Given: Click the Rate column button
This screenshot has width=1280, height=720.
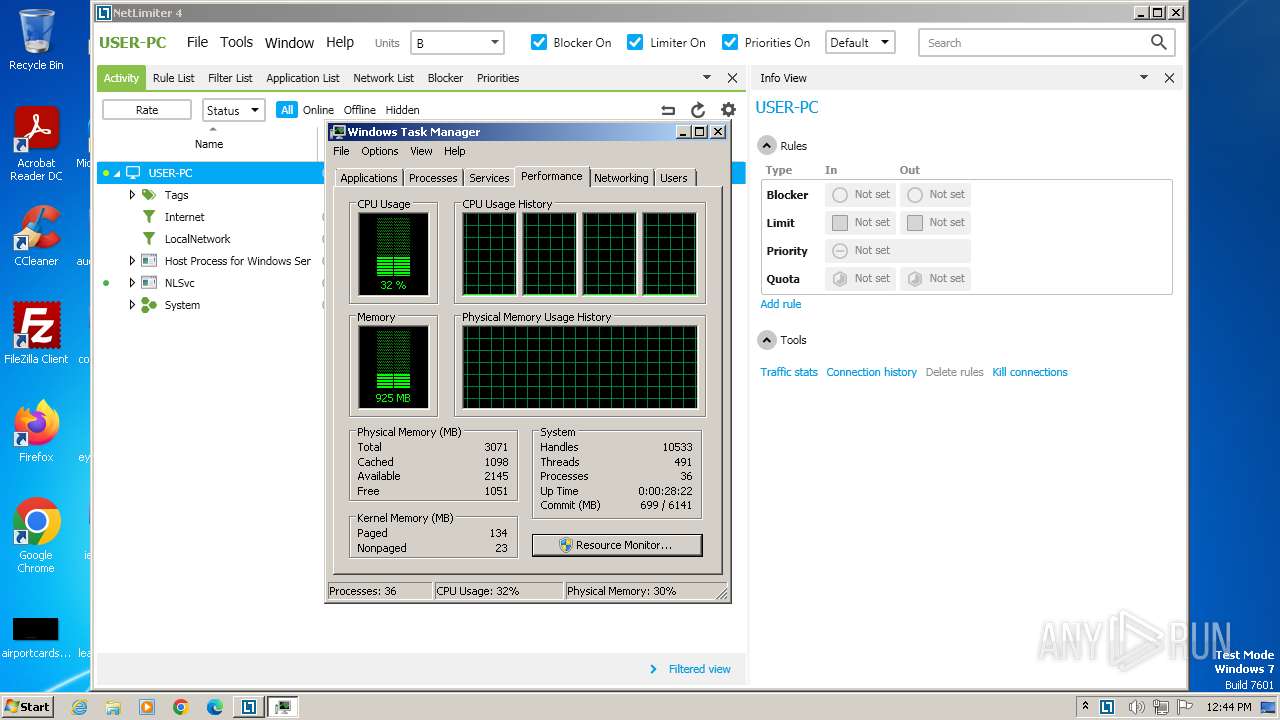Looking at the screenshot, I should tap(147, 110).
